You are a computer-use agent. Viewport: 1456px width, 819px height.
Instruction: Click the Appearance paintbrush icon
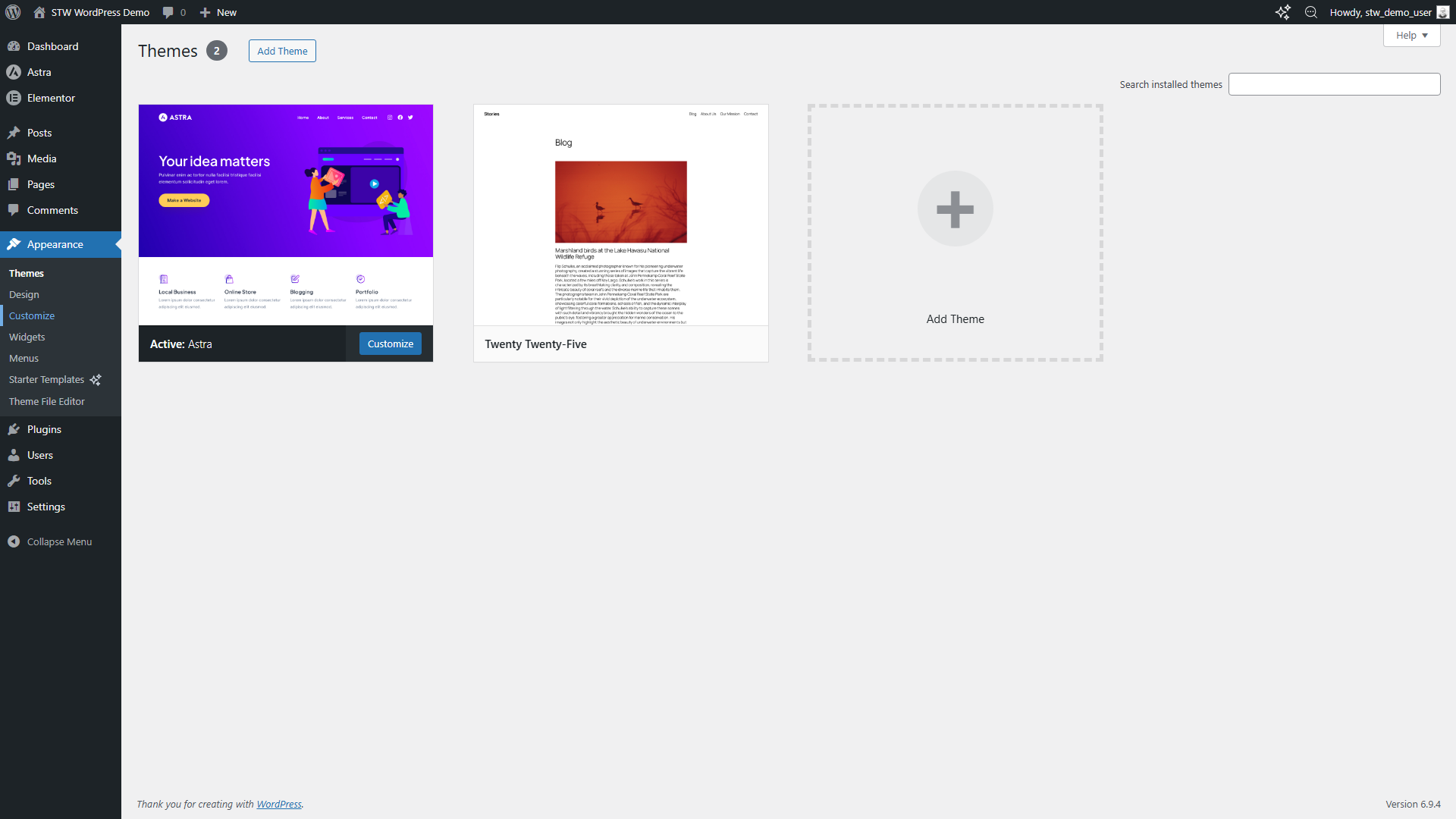pos(14,244)
